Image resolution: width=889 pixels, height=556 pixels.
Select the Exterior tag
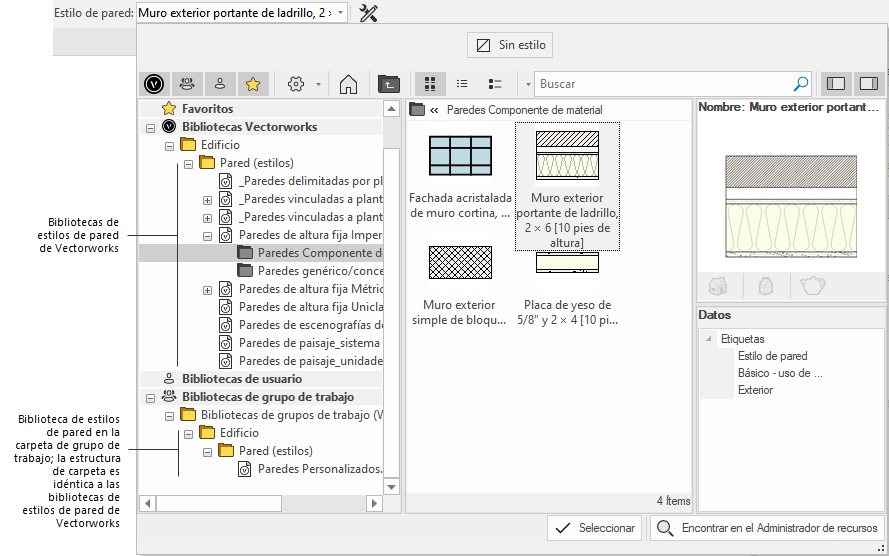(755, 390)
